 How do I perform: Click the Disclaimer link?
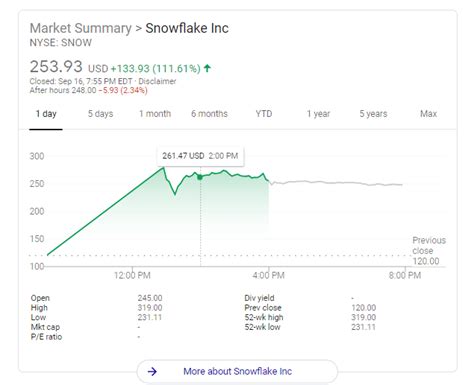157,81
